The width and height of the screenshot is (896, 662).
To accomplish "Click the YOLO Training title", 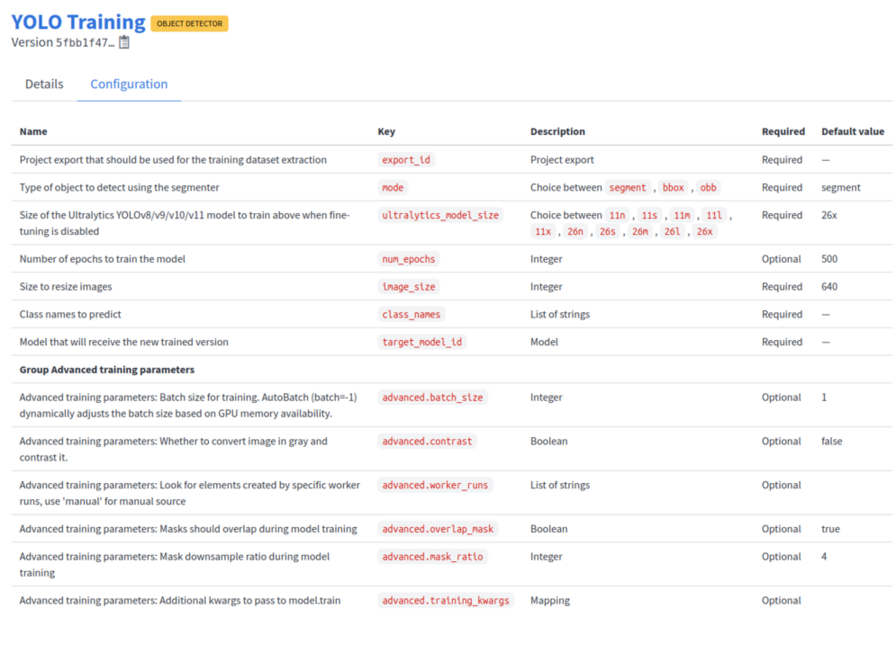I will click(78, 22).
